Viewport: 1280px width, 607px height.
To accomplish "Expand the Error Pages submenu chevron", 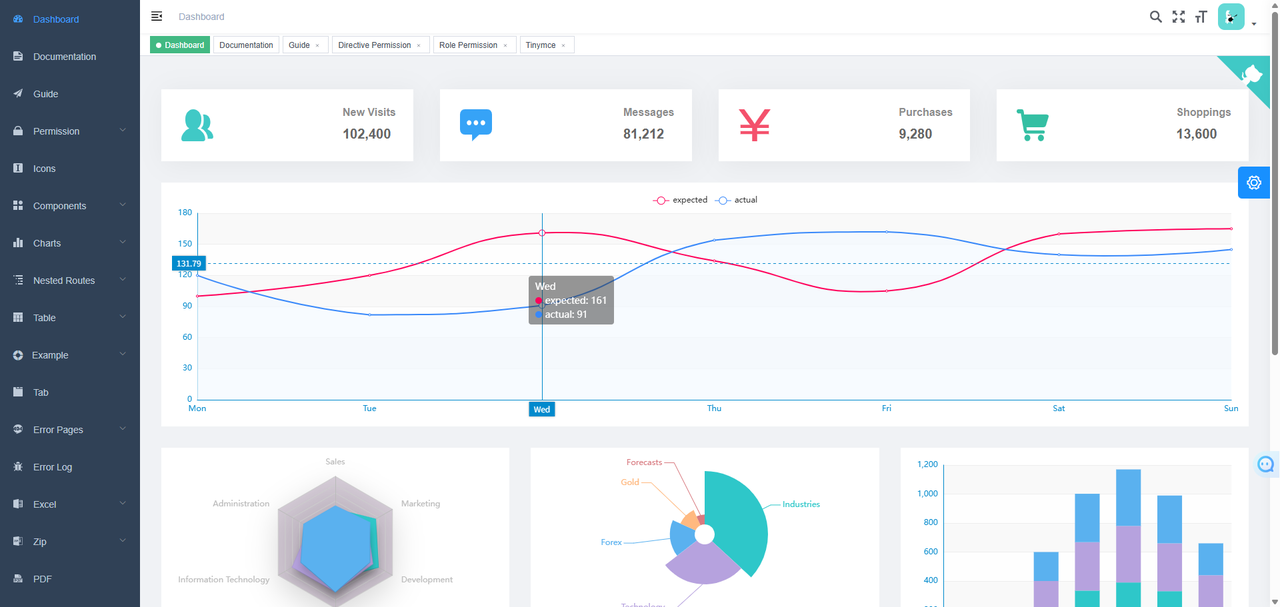I will click(122, 429).
